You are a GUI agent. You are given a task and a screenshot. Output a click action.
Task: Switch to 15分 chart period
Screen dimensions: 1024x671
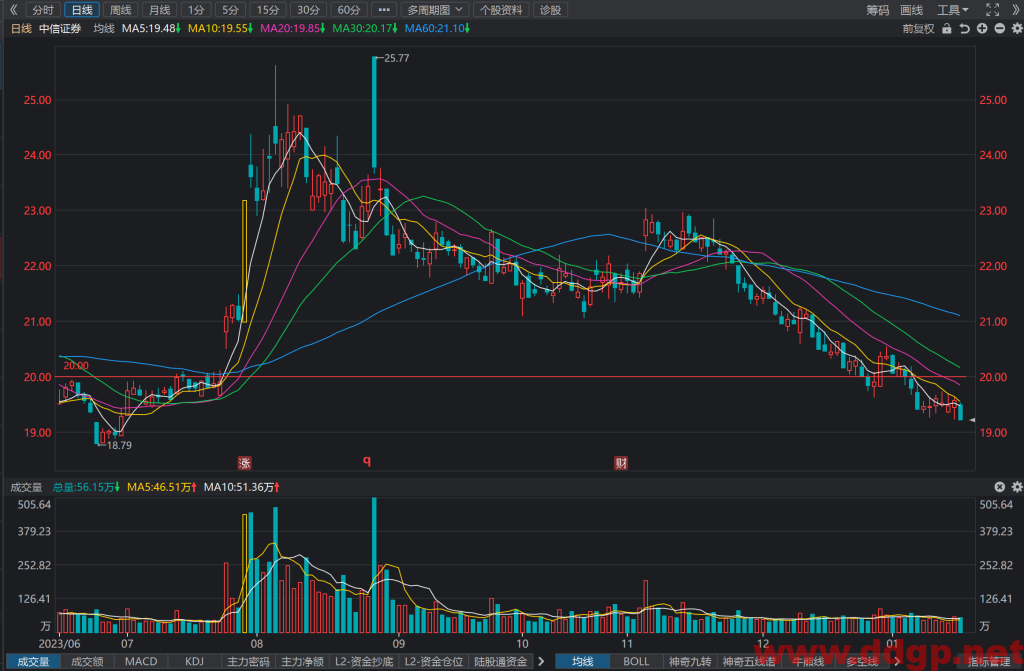tap(268, 10)
